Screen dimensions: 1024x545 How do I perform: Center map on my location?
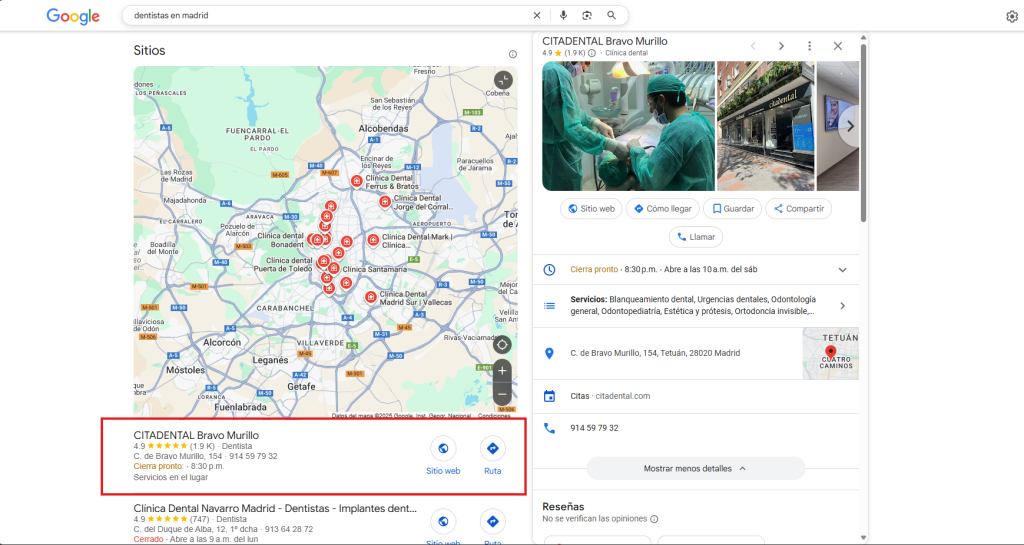502,345
